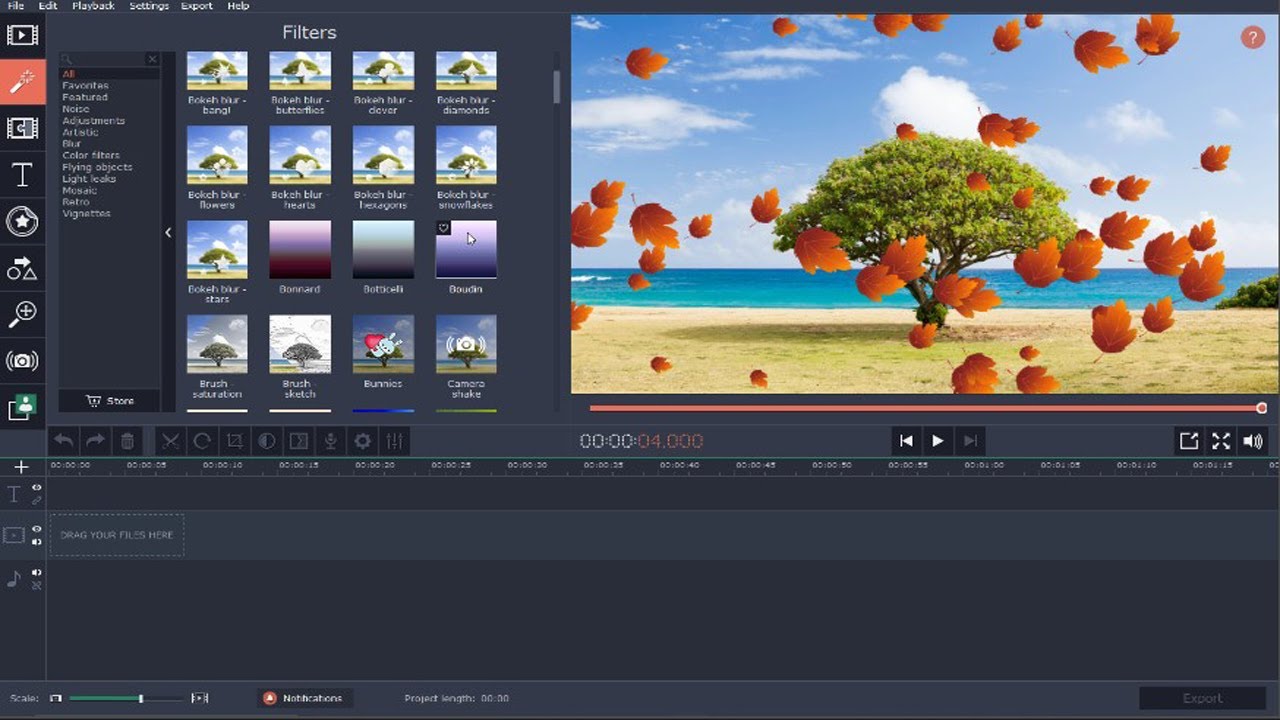Open the Playback menu
1280x720 pixels.
click(93, 6)
